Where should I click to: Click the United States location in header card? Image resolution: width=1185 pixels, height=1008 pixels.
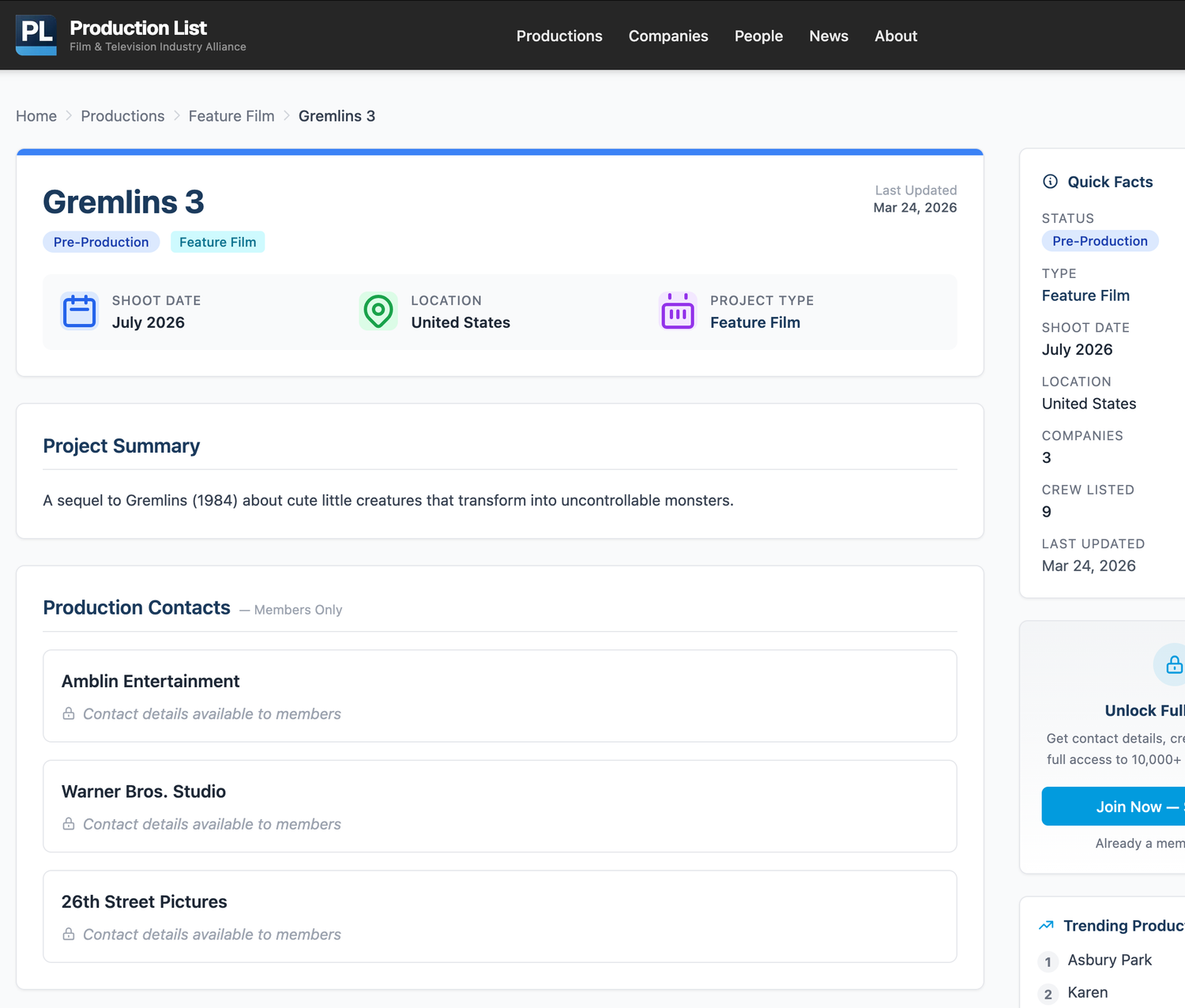click(461, 322)
